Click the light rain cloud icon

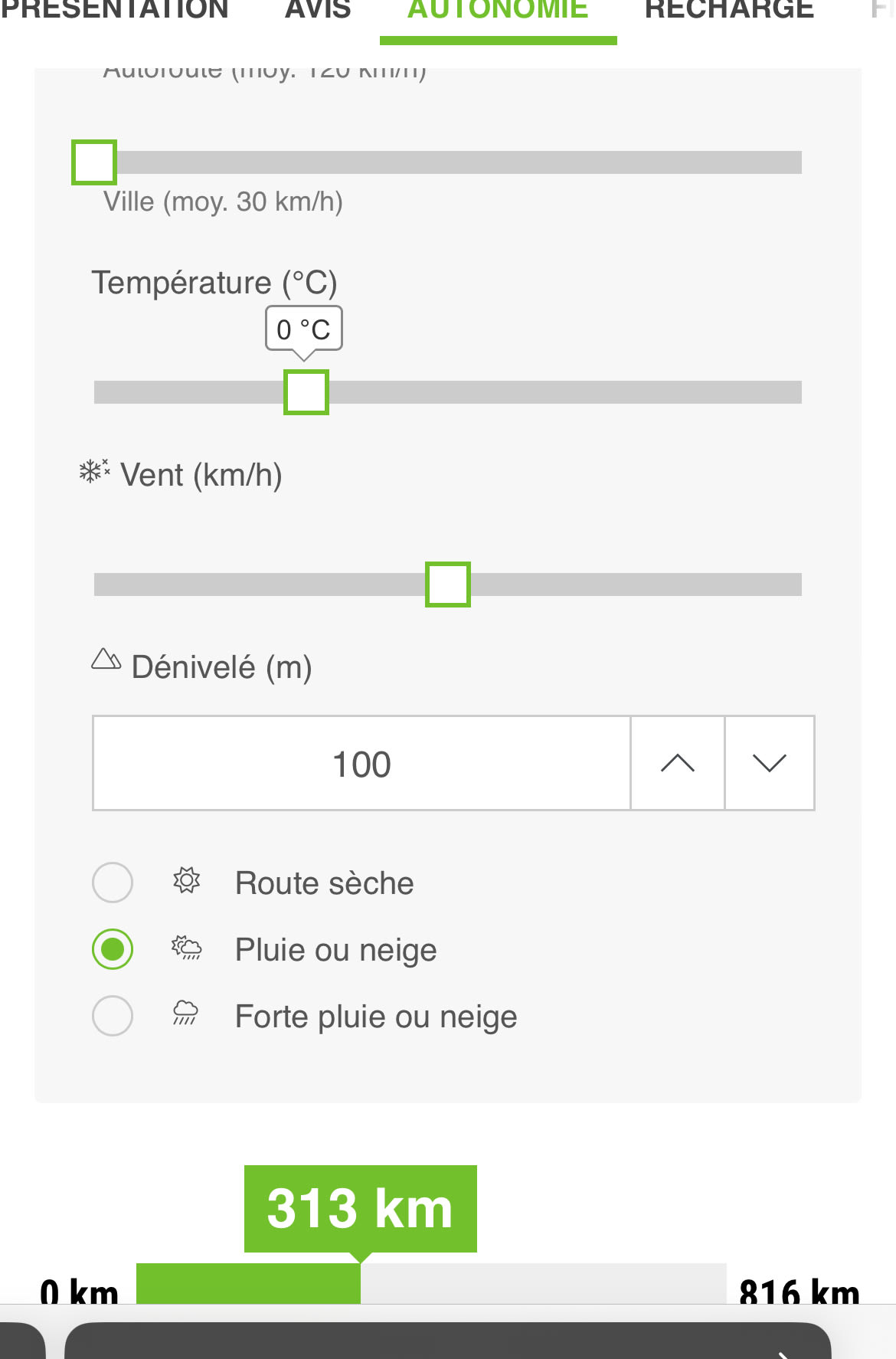[186, 948]
